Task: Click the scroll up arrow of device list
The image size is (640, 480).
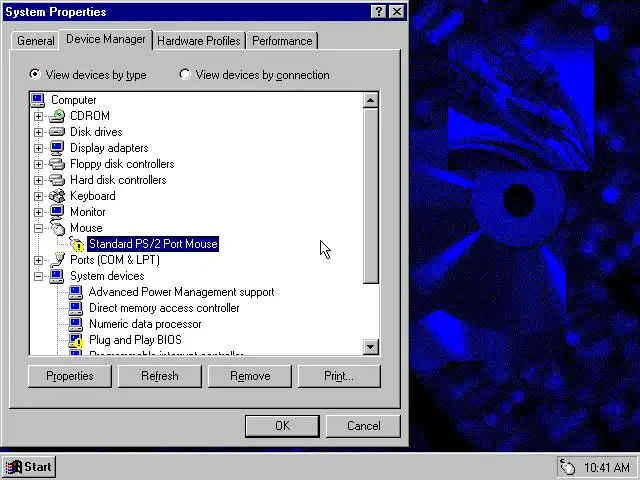Action: pyautogui.click(x=371, y=100)
